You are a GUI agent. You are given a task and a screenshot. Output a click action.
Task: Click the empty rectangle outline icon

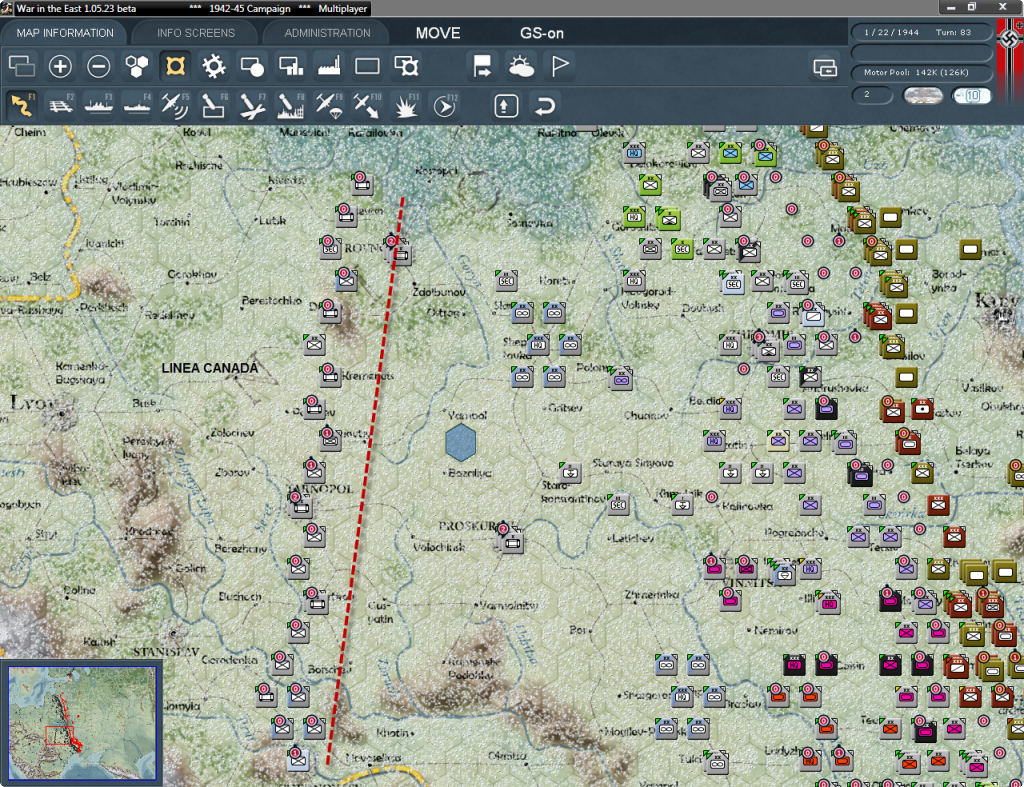coord(367,66)
